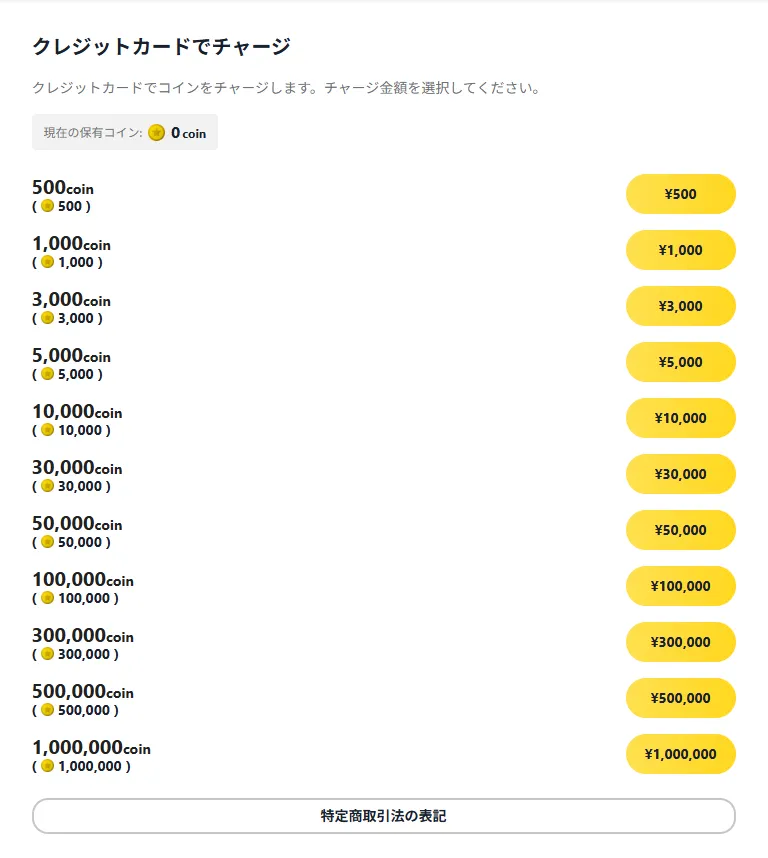The width and height of the screenshot is (768, 858).
Task: Click the coin icon under 10,000coin
Action: click(x=48, y=430)
